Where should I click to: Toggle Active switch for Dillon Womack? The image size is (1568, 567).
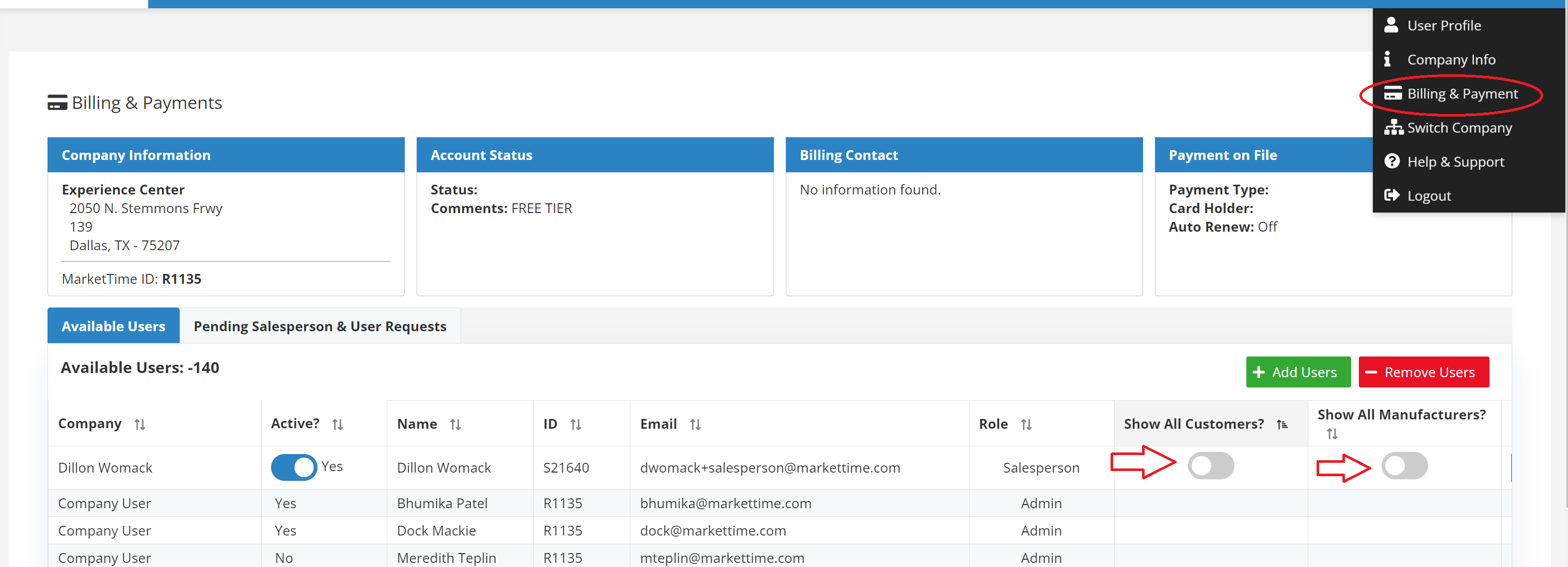[x=294, y=467]
